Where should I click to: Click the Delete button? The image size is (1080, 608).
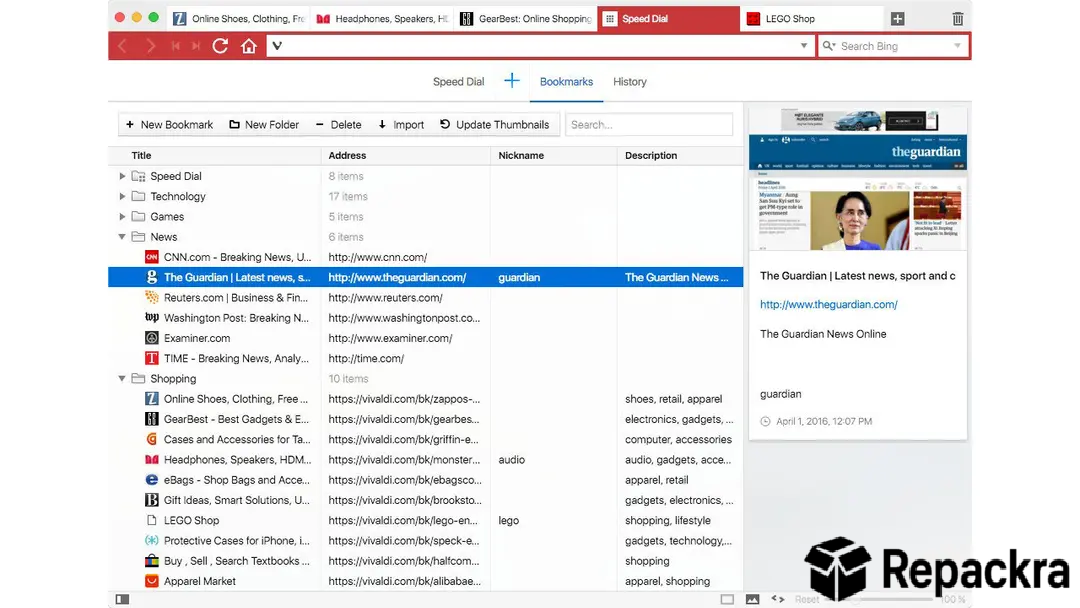click(338, 125)
